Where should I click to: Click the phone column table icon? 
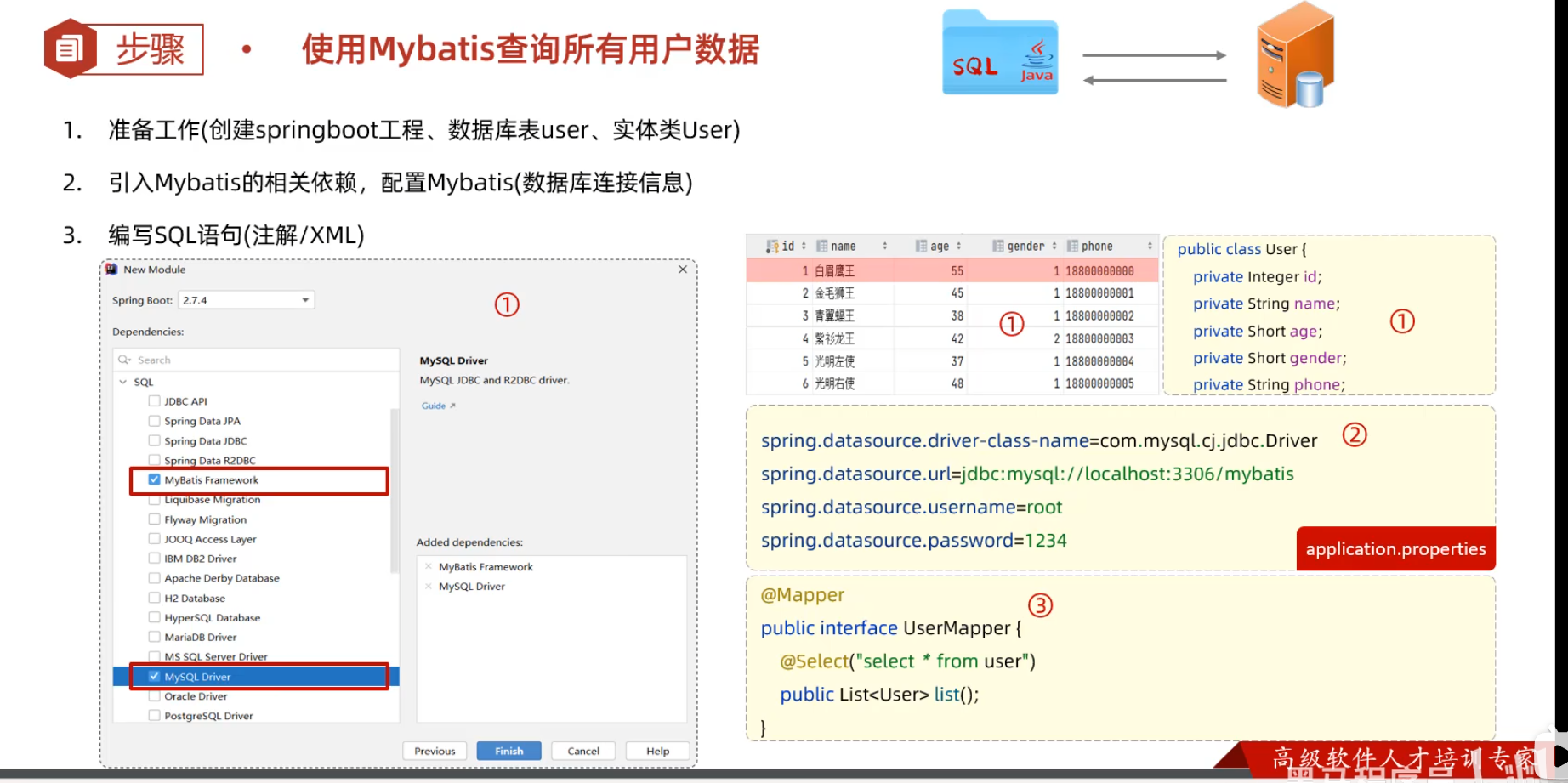click(x=1072, y=247)
